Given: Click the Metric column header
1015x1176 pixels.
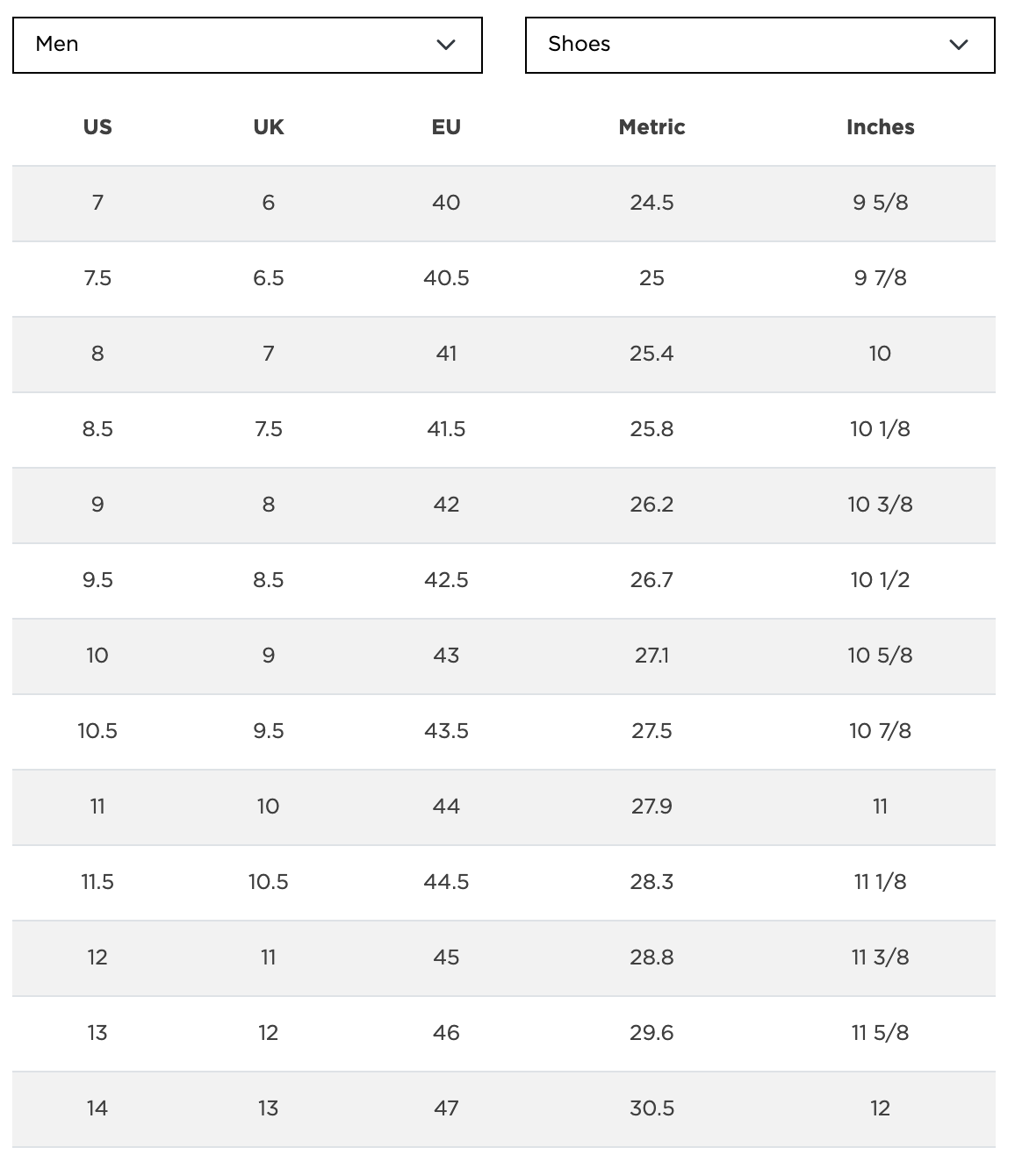Looking at the screenshot, I should pyautogui.click(x=651, y=127).
